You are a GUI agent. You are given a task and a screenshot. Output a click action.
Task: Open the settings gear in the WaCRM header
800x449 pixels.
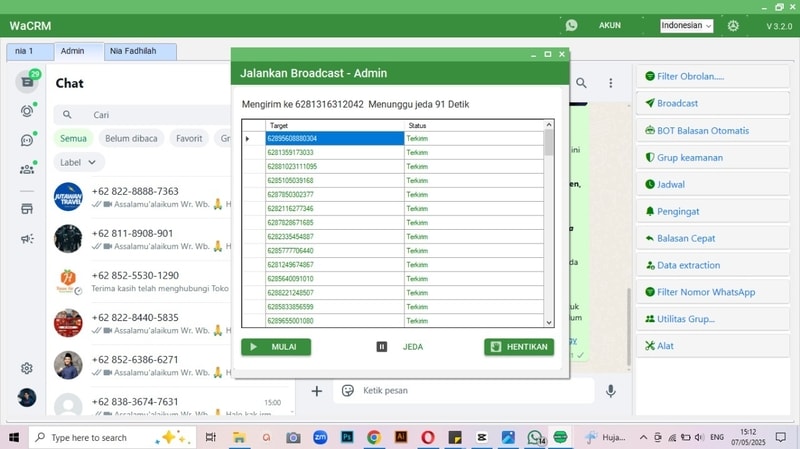point(733,26)
